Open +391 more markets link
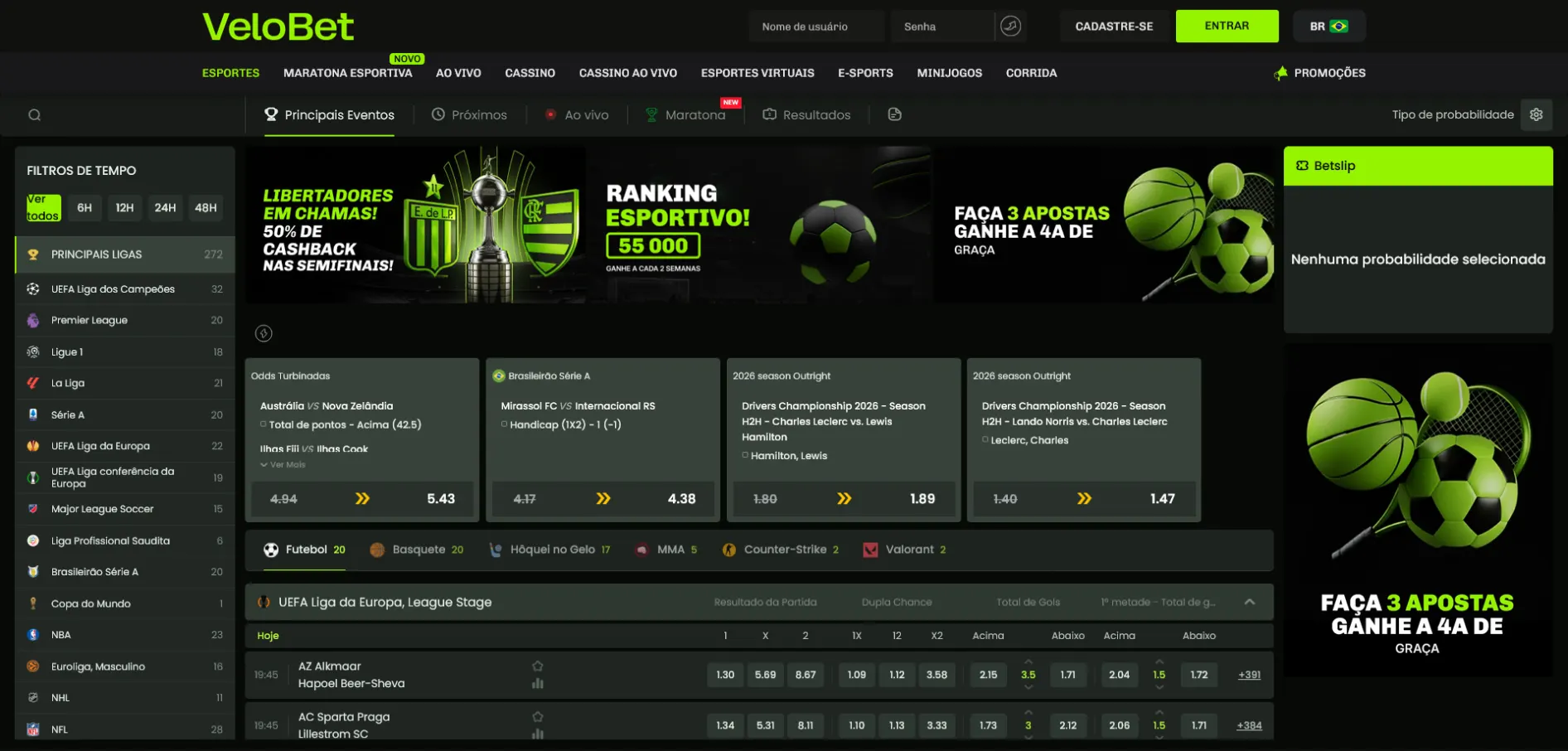 coord(1249,675)
